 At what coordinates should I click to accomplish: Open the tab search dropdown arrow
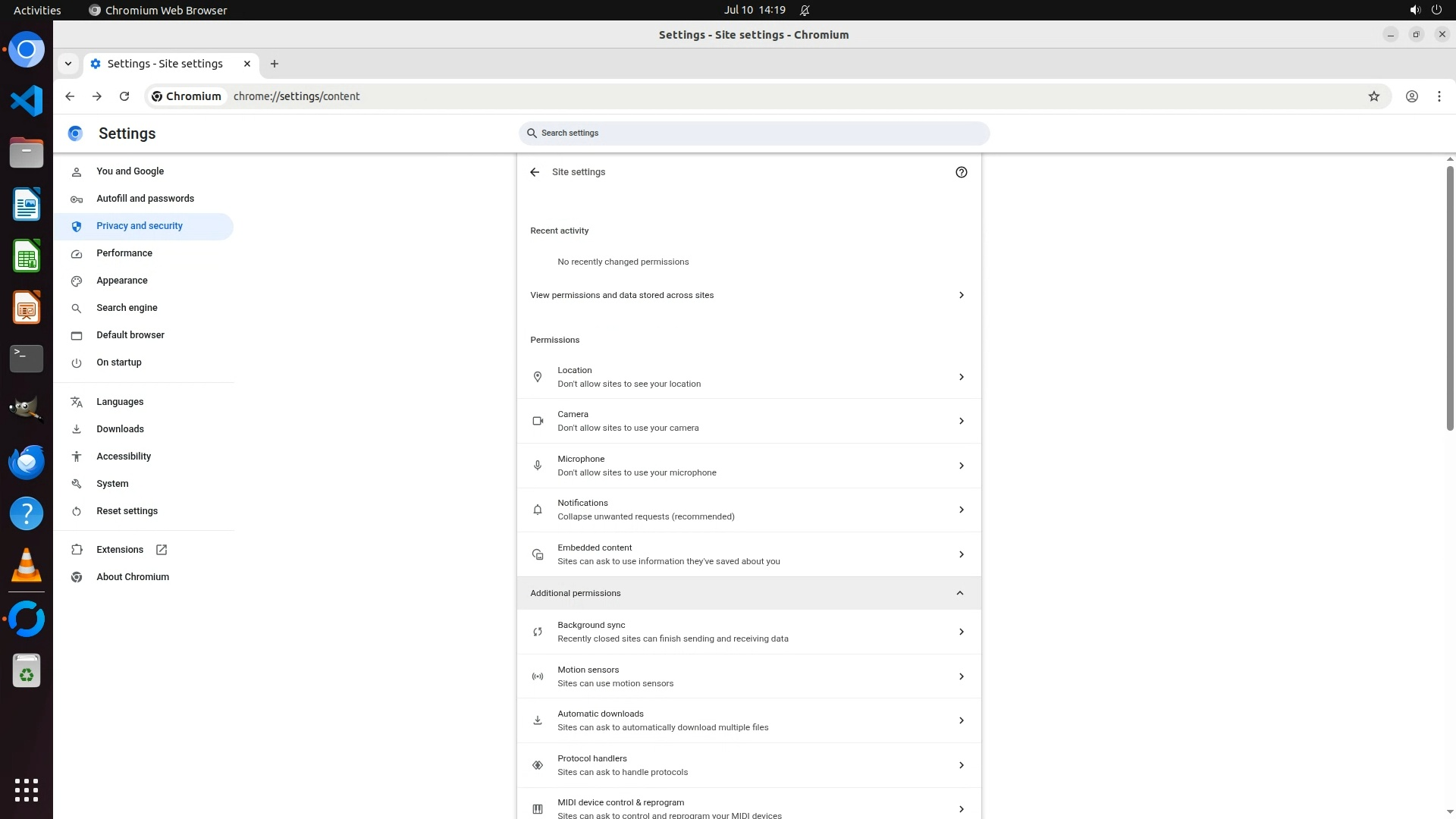68,64
